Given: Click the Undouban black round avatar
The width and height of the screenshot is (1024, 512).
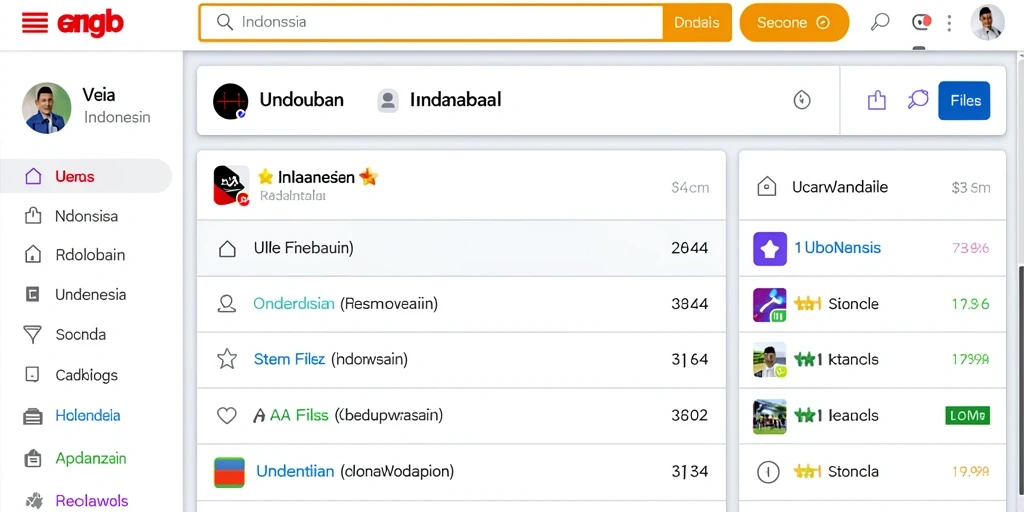Looking at the screenshot, I should [231, 101].
